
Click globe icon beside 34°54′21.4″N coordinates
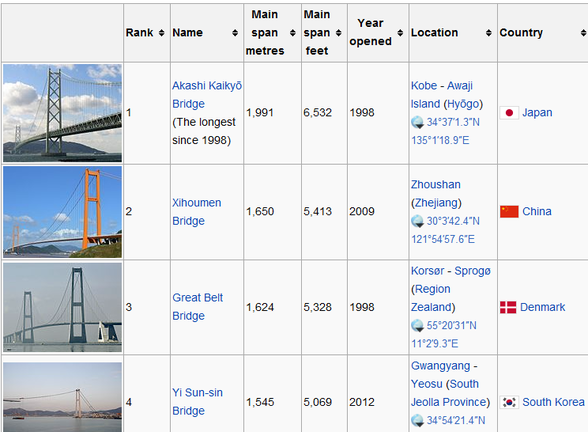click(417, 420)
